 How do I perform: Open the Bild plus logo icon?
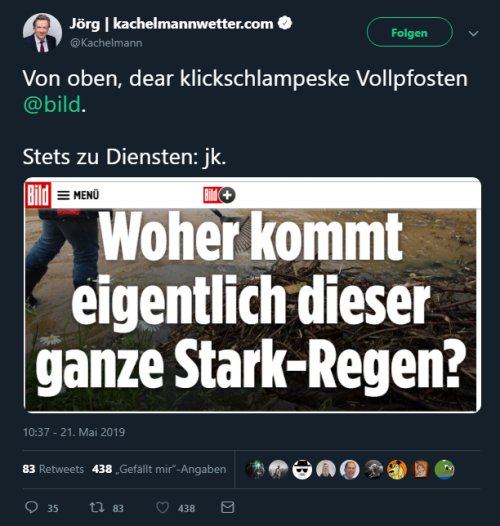point(219,195)
